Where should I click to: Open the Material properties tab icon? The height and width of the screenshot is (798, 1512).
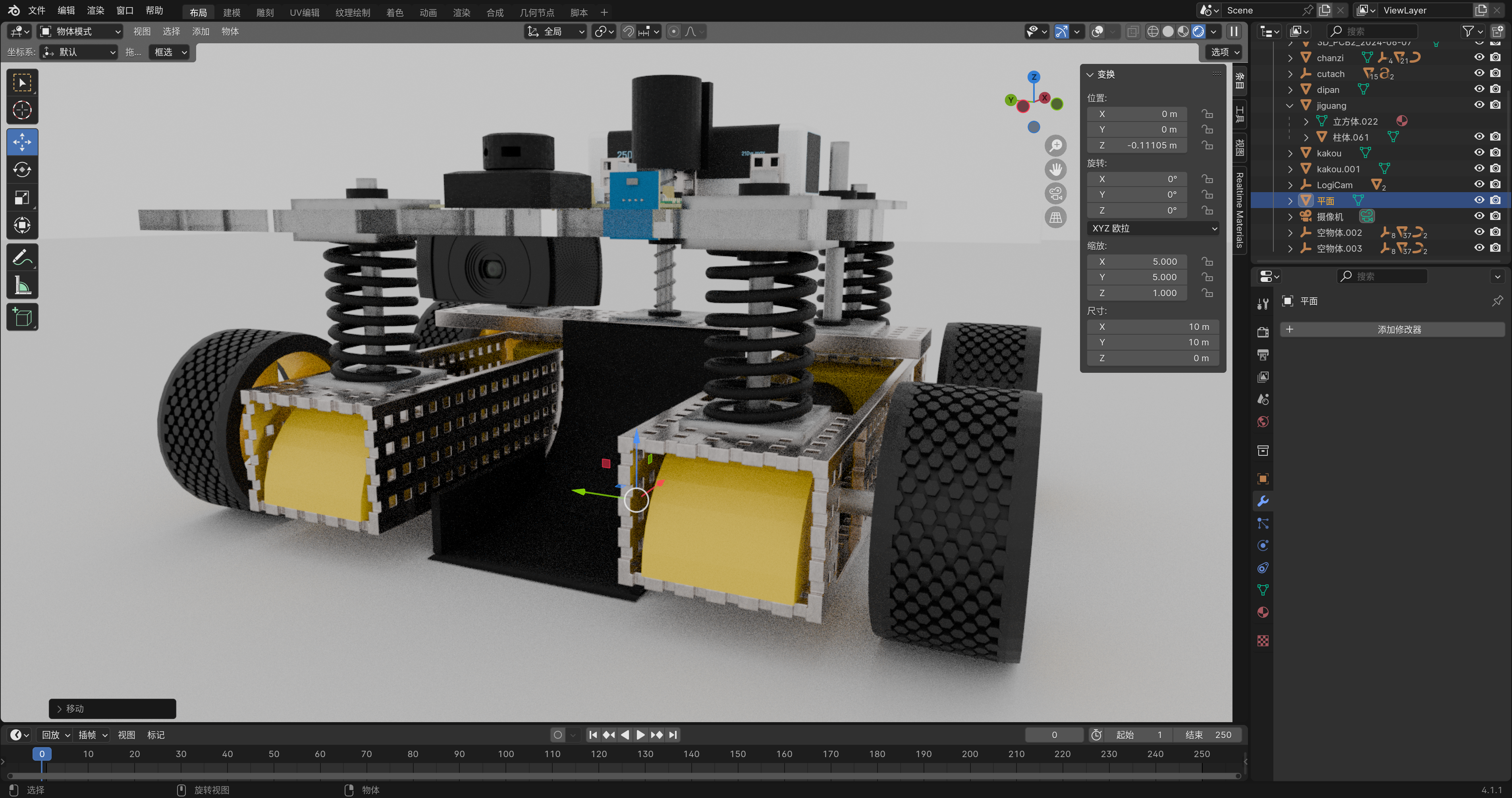tap(1263, 613)
